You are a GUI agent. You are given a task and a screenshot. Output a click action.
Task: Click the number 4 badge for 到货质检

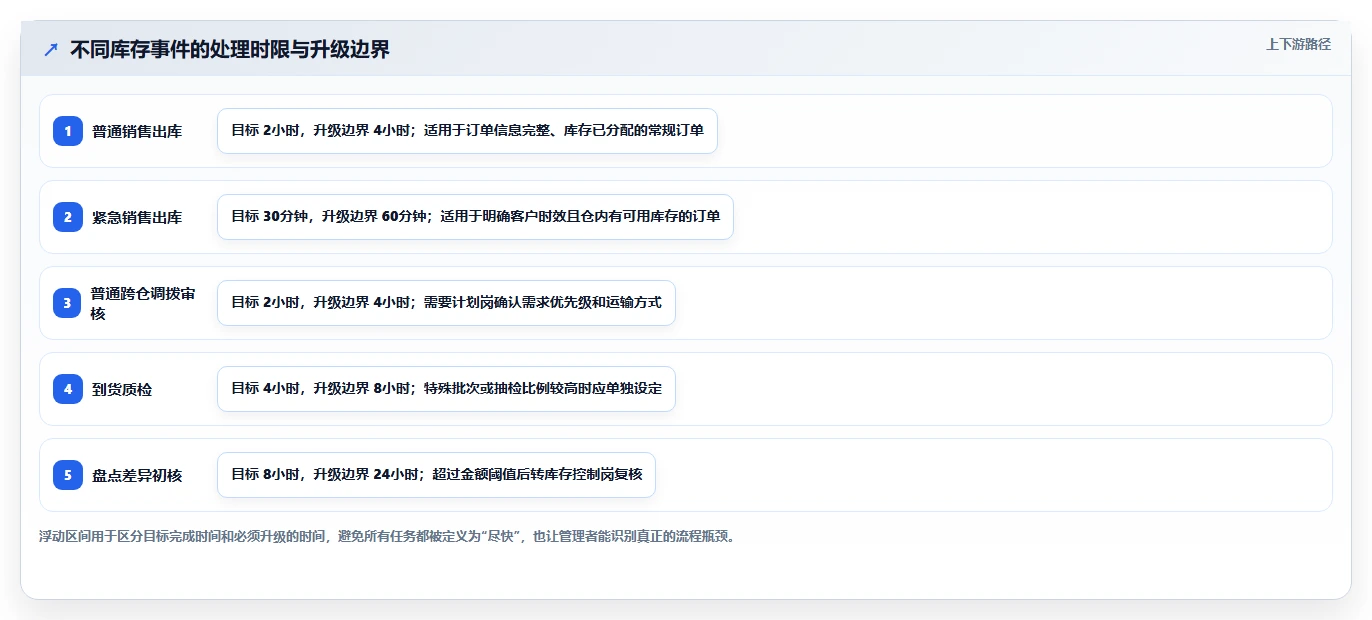(68, 389)
